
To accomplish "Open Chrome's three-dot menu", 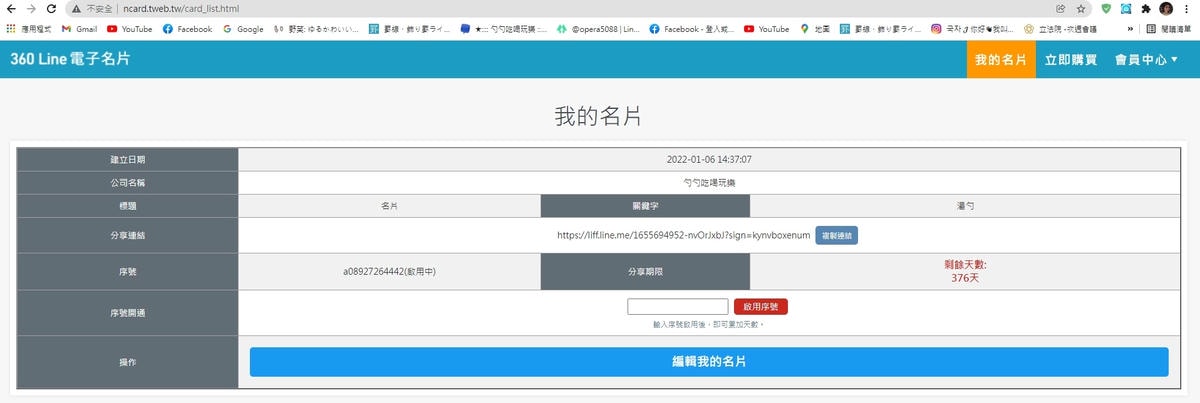I will 1187,8.
